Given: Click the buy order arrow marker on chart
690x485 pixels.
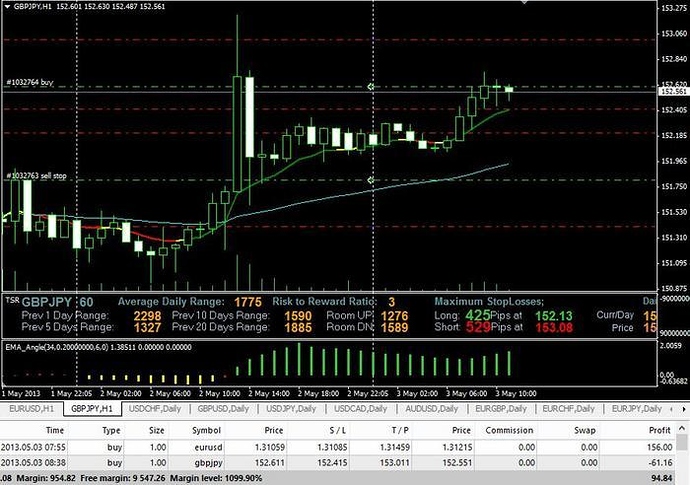Looking at the screenshot, I should point(371,87).
